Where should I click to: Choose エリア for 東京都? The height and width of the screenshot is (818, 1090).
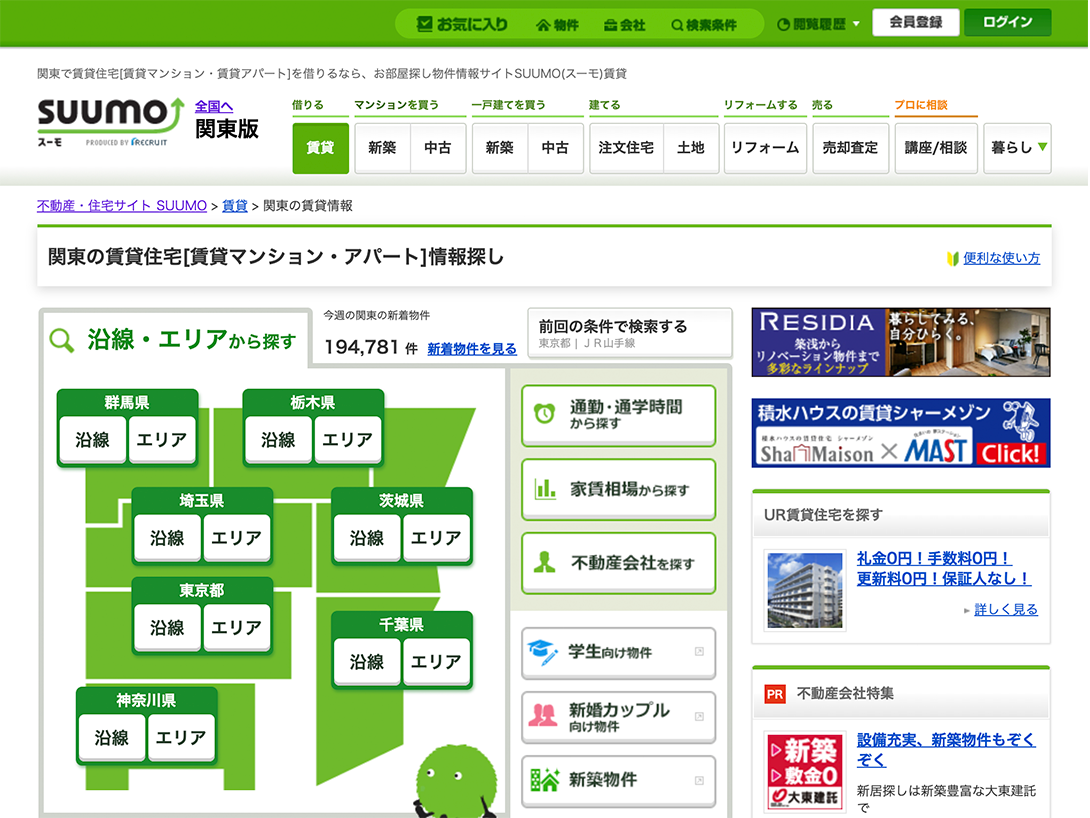point(236,627)
